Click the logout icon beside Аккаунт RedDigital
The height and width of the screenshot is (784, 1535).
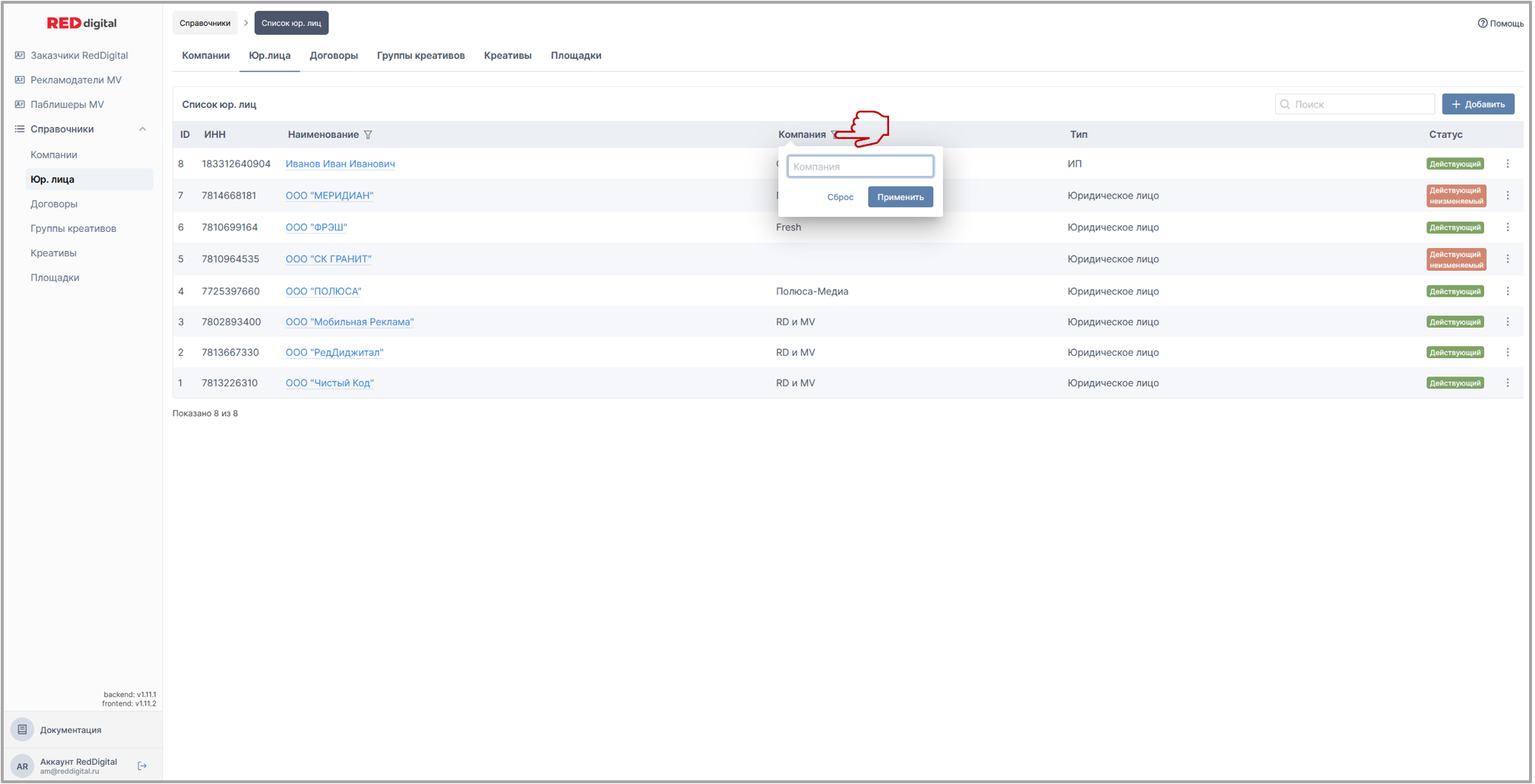click(142, 766)
